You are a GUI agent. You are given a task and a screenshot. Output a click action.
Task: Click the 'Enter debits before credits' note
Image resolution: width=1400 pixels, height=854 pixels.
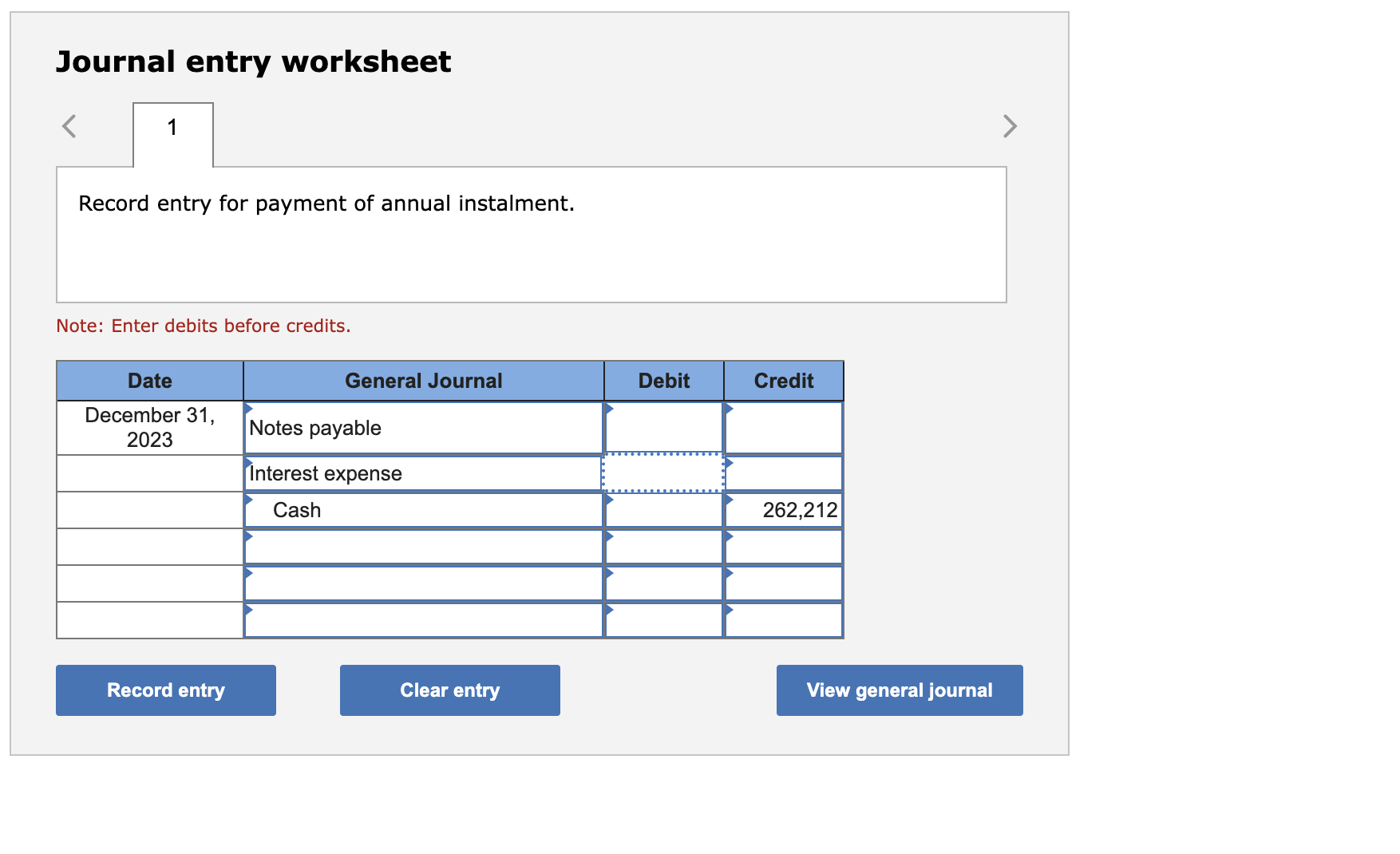(x=204, y=326)
